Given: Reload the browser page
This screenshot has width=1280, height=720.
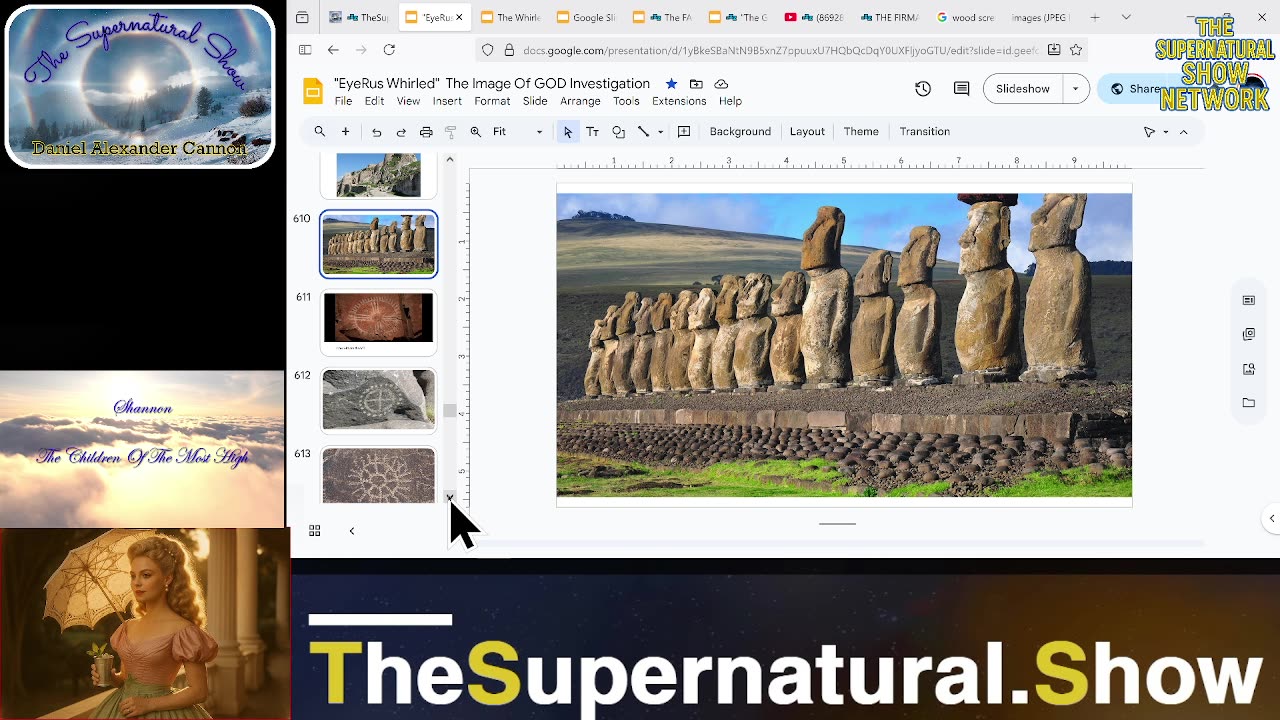Looking at the screenshot, I should click(389, 50).
